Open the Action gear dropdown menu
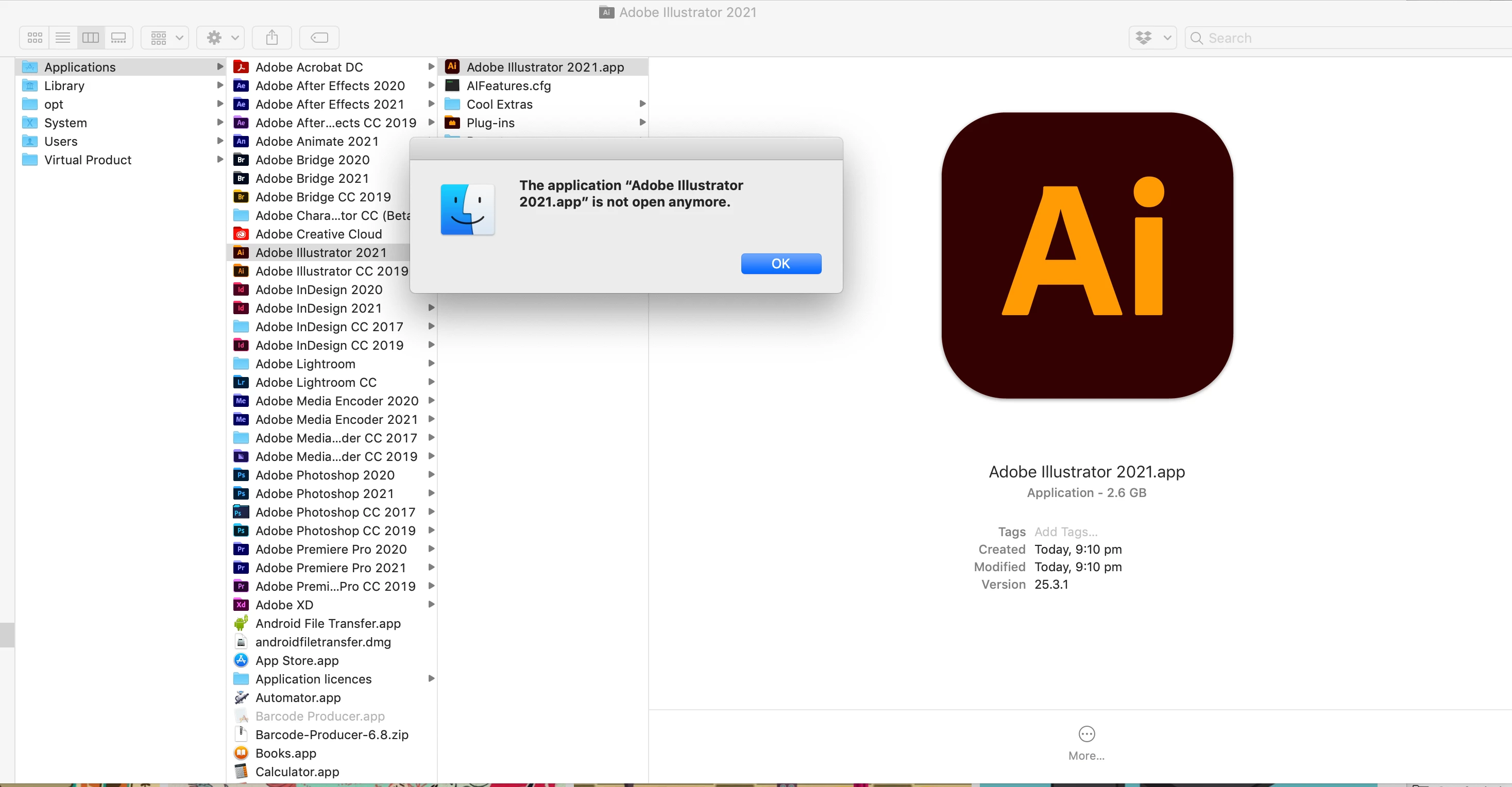The image size is (1512, 787). pos(220,38)
